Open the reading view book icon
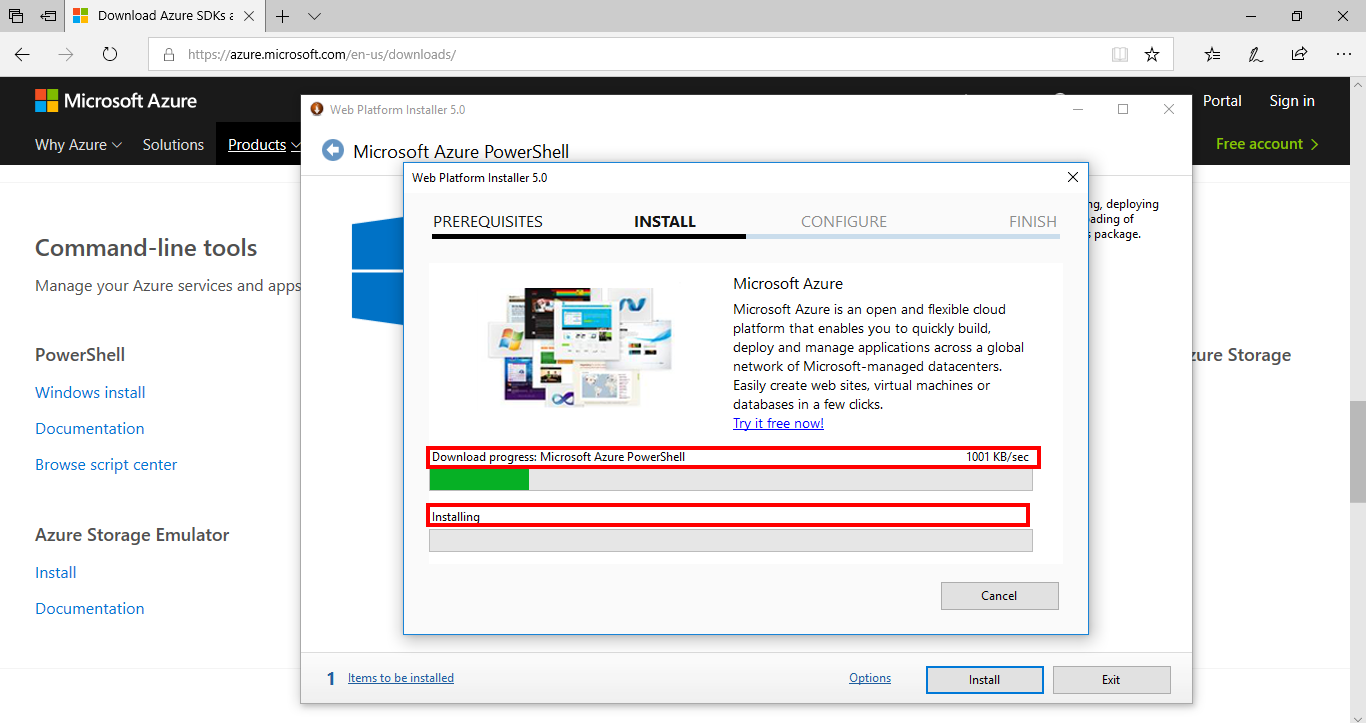The image size is (1366, 723). coord(1120,54)
